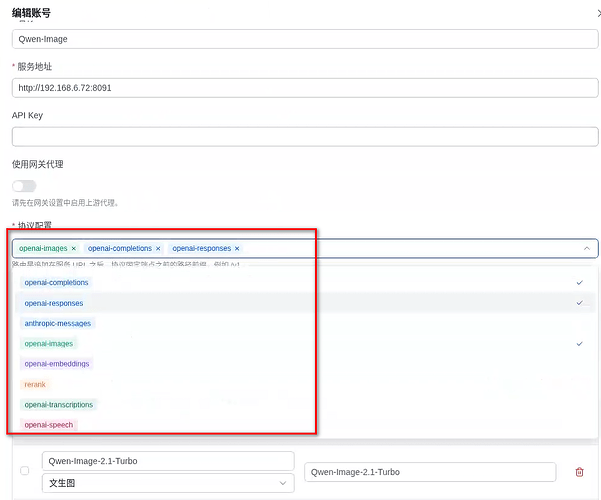
Task: Select openai-speech protocol option
Action: (305, 425)
